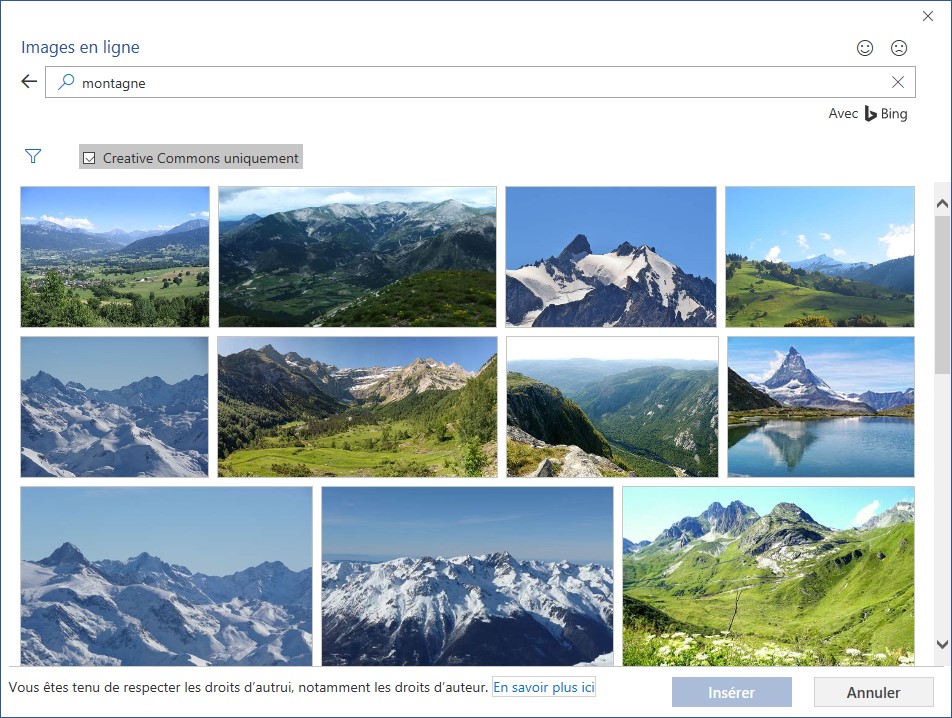Open the En savoir plus ici link
The height and width of the screenshot is (718, 952).
(543, 687)
